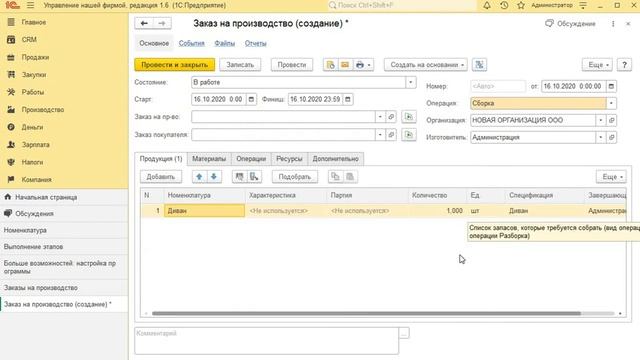This screenshot has height=360, width=640.
Task: Click the fill icon next to Заказ на пр-во
Action: point(409,117)
